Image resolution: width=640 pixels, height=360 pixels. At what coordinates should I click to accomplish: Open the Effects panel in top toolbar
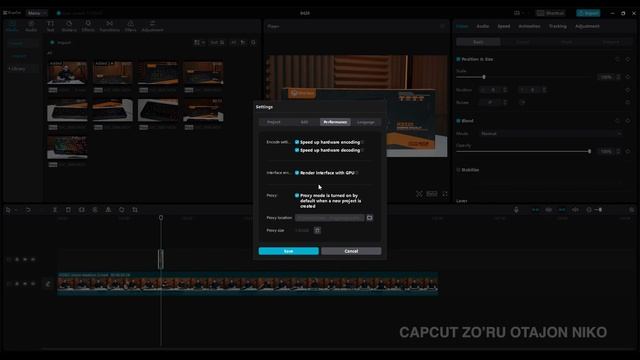[88, 26]
